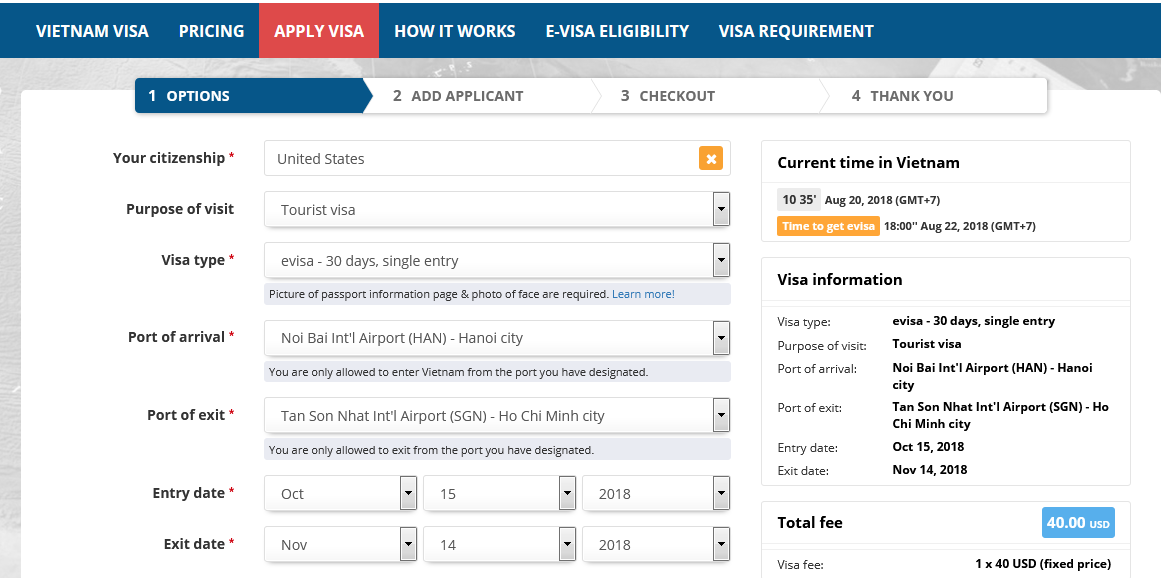The height and width of the screenshot is (578, 1161).
Task: Go to step 2 Add Applicant
Action: 467,96
